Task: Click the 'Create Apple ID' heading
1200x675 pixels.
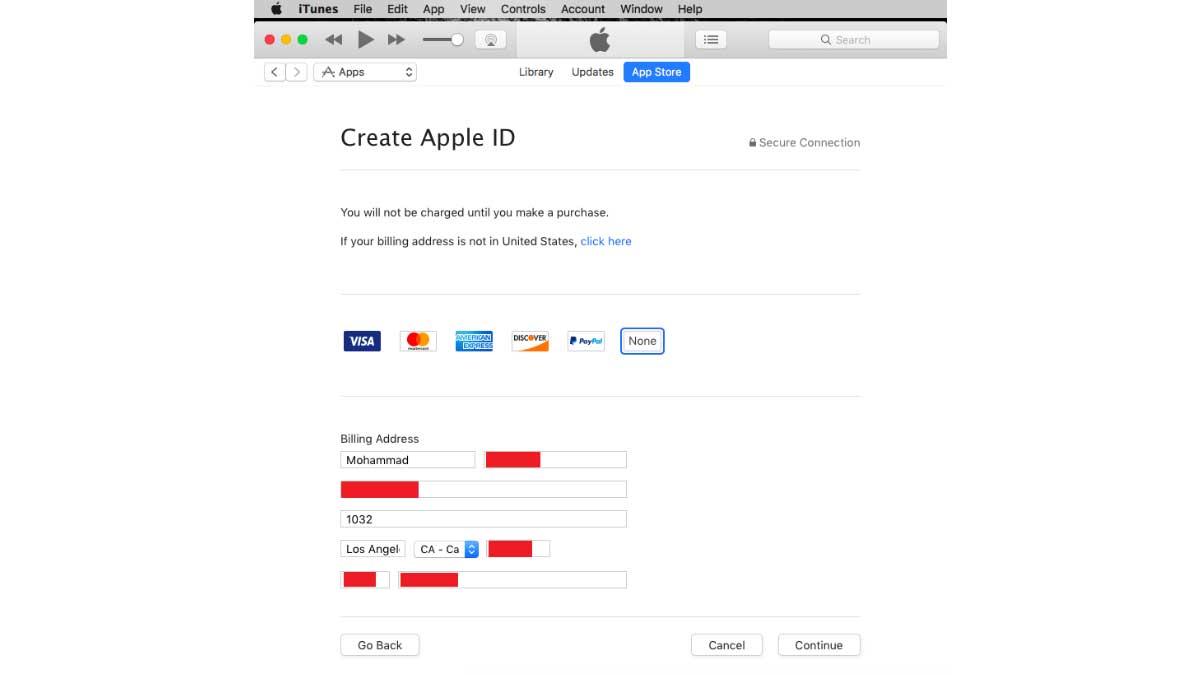Action: click(428, 138)
